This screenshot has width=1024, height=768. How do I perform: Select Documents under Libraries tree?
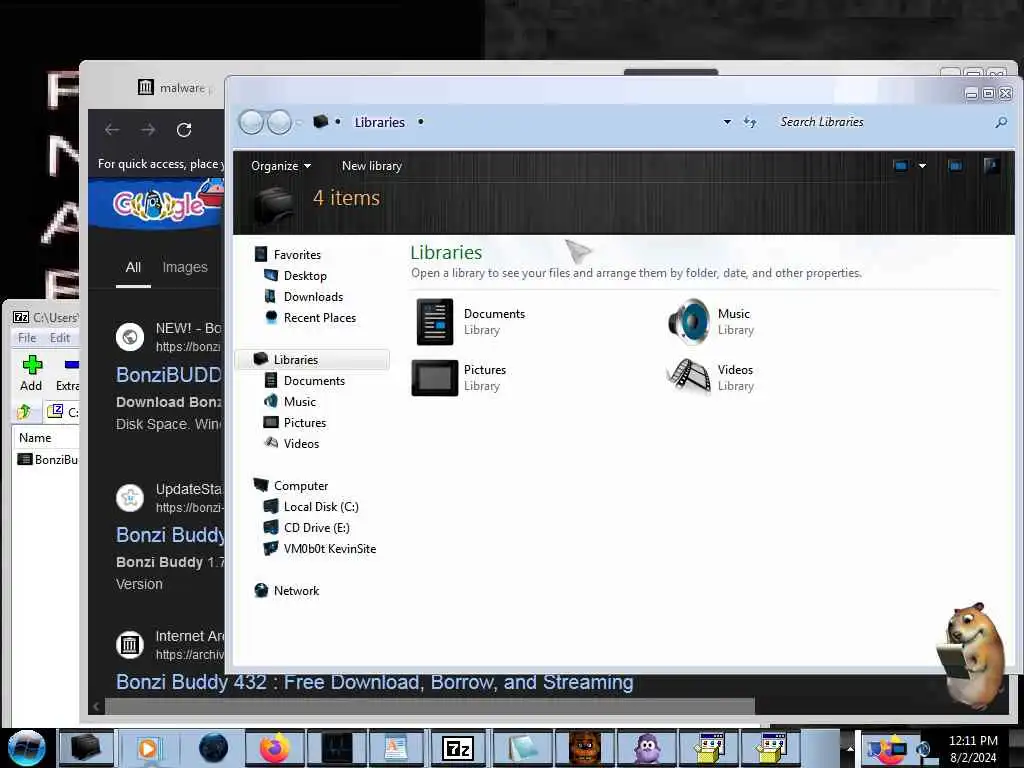pos(314,381)
